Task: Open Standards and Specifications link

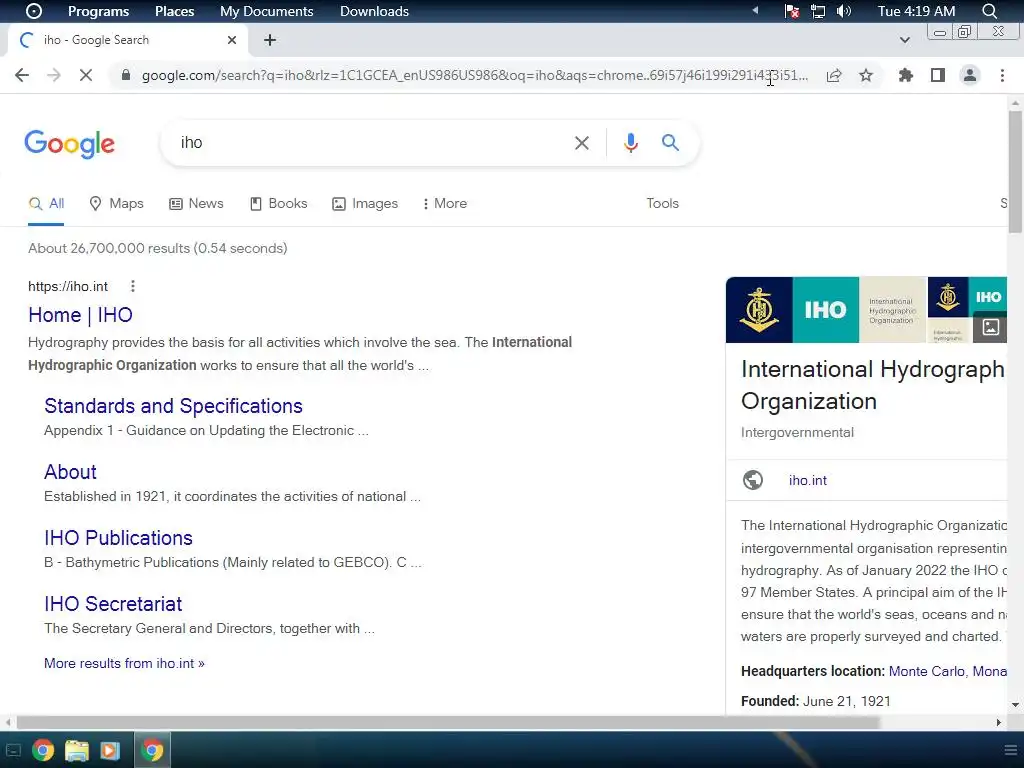Action: 173,406
